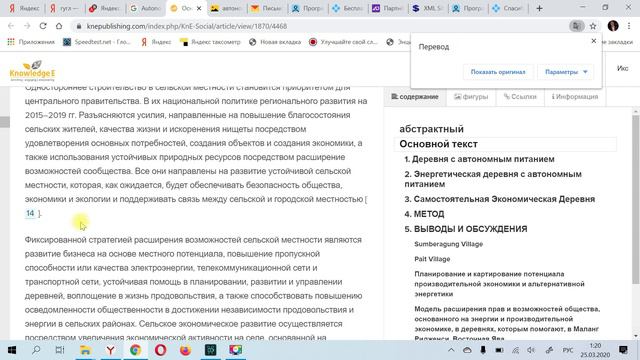Close the Перевод translation popup

point(594,41)
